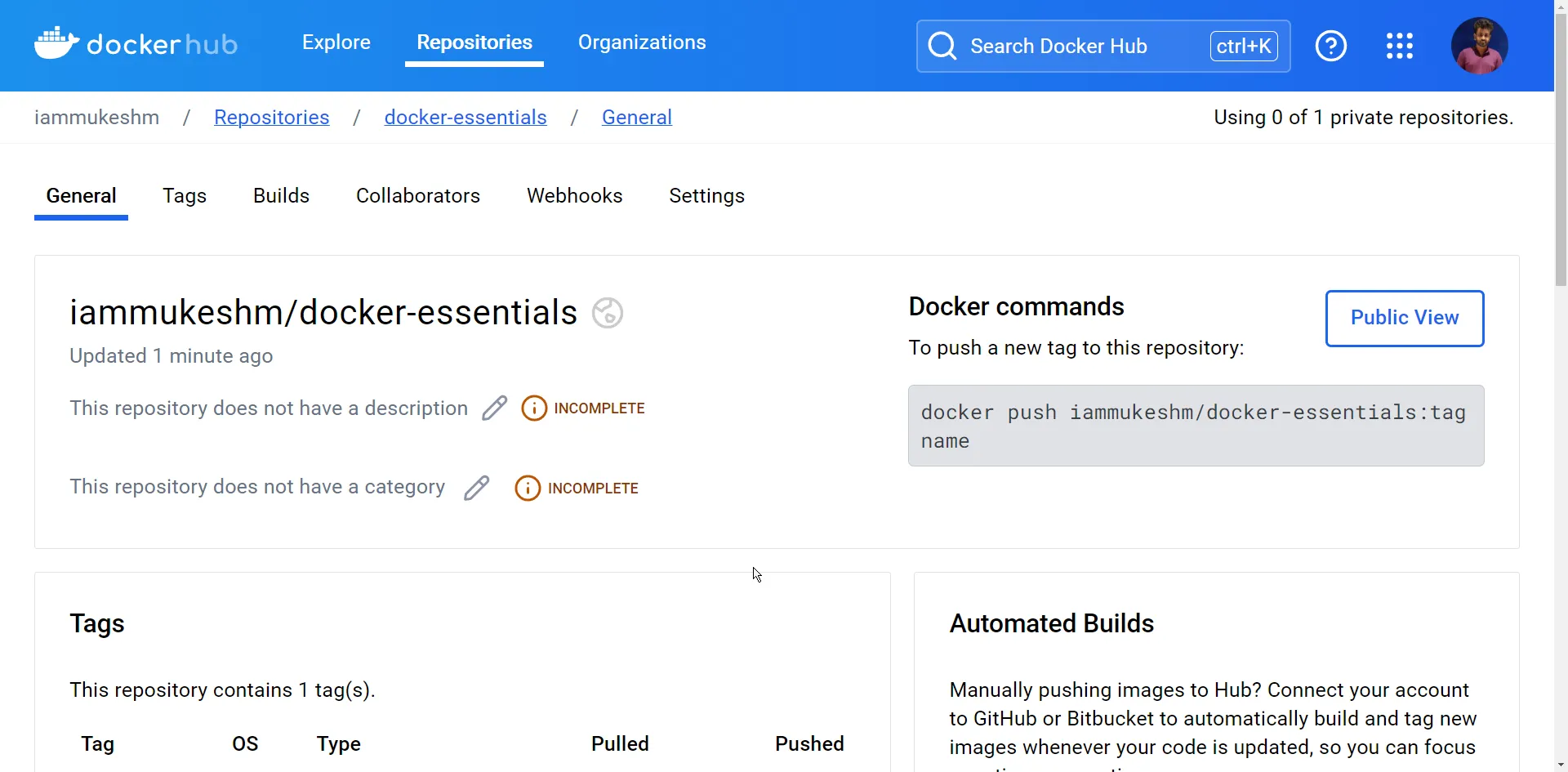Viewport: 1568px width, 772px height.
Task: Open the apps grid icon in header
Action: click(x=1400, y=45)
